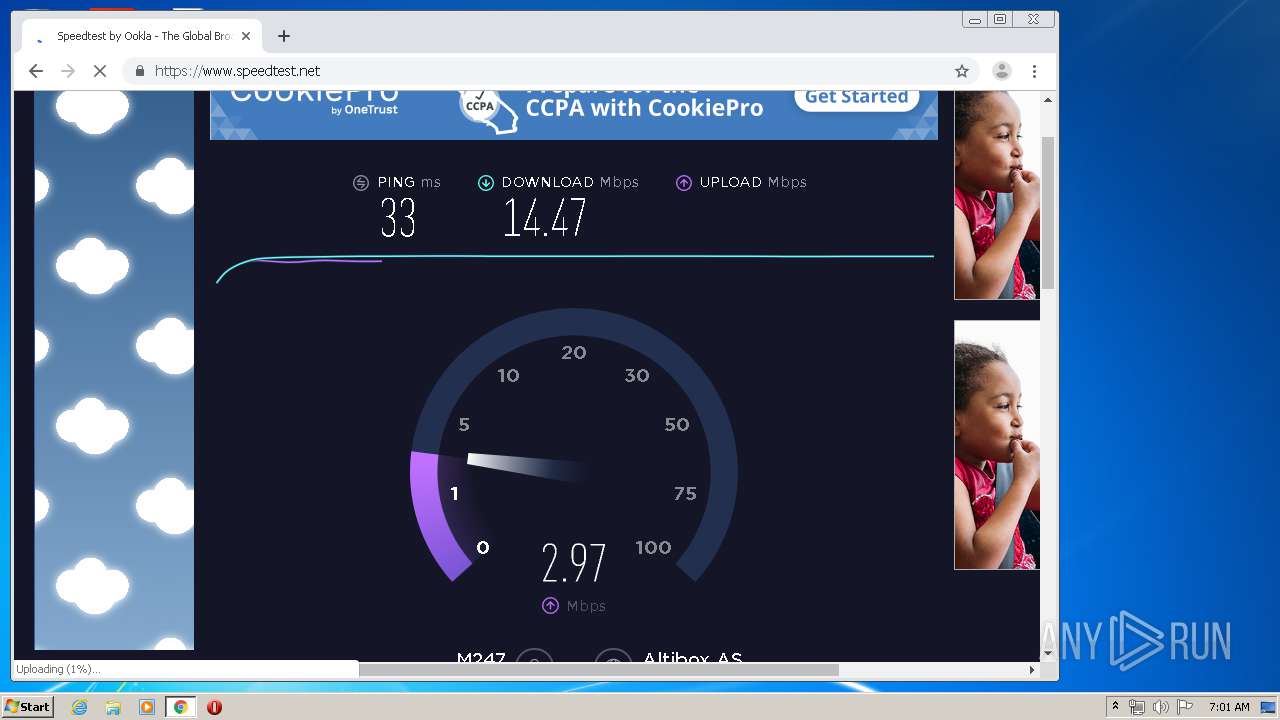The image size is (1280, 720).
Task: Click the download result 14.47
Action: pos(545,218)
